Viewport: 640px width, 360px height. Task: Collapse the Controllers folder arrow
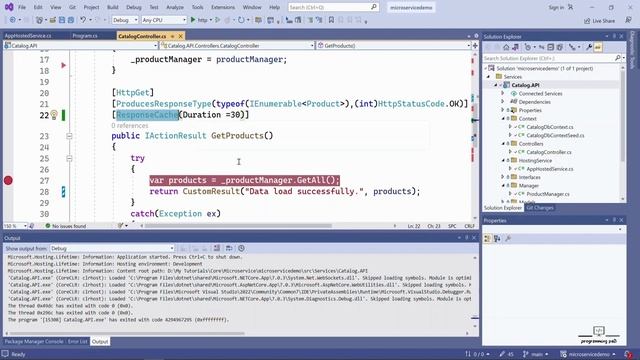[503, 144]
